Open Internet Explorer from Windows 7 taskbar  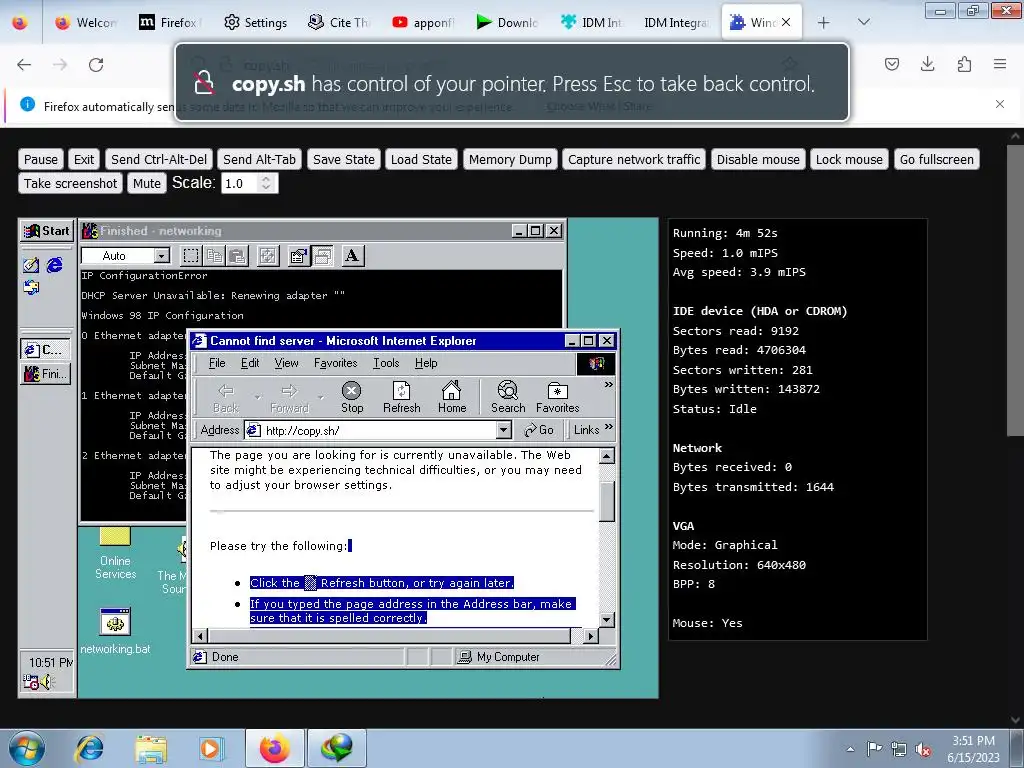(89, 748)
